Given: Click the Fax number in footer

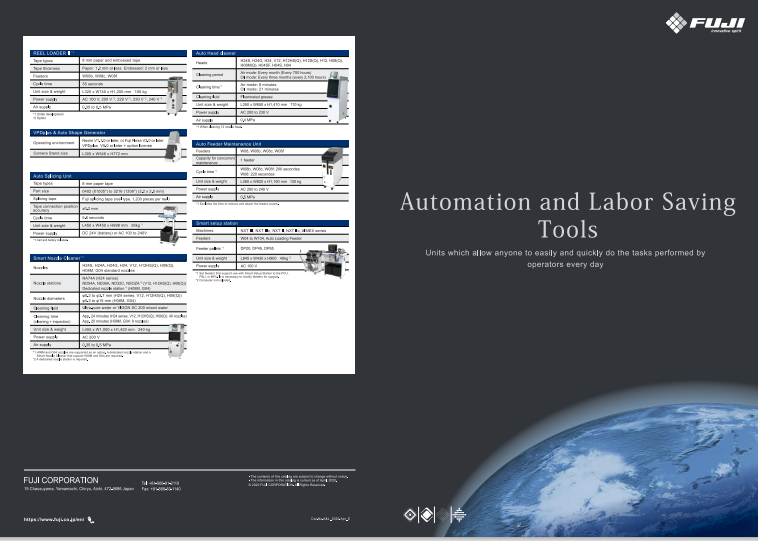Looking at the screenshot, I should coord(161,489).
